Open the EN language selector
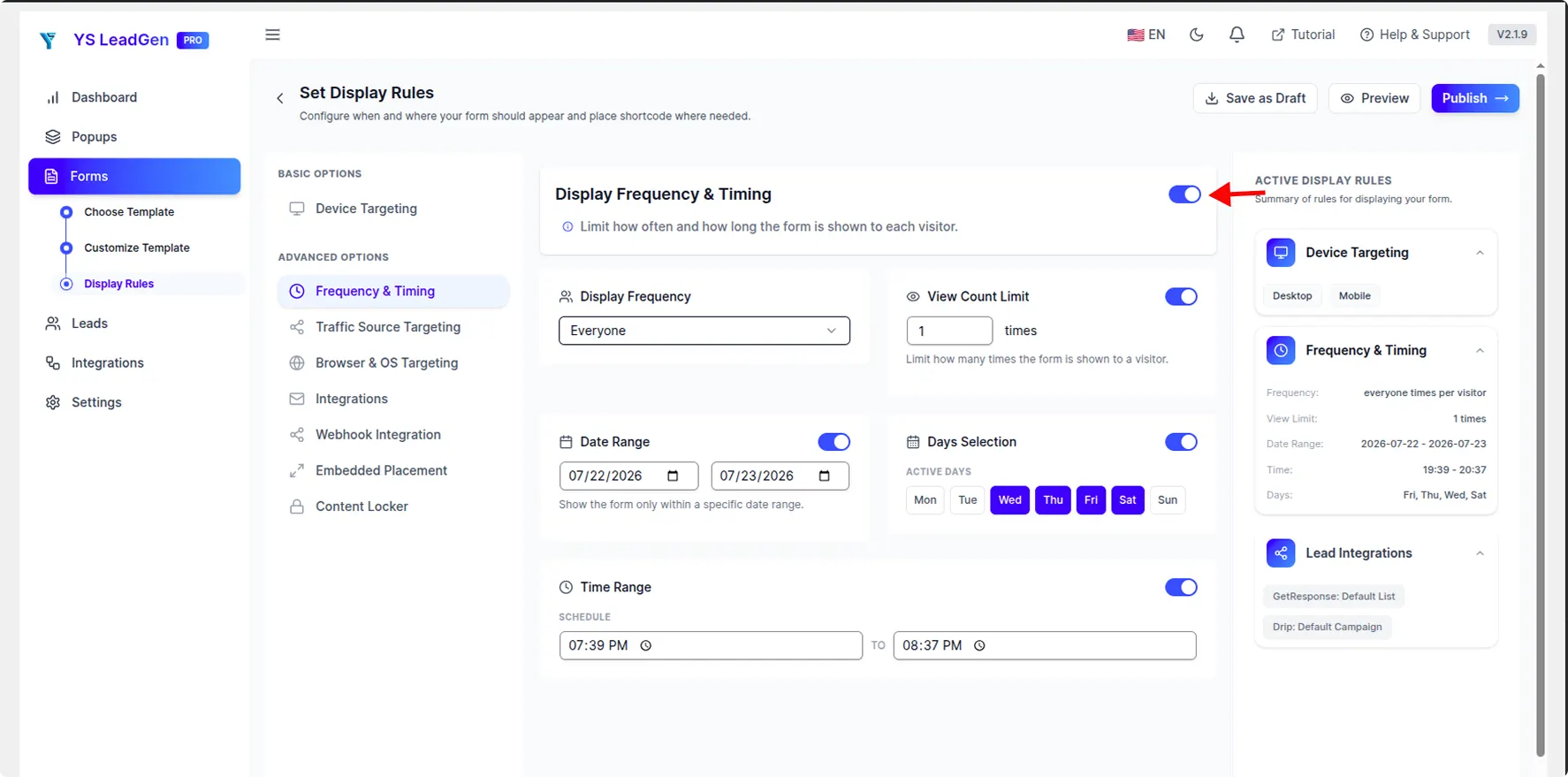 point(1146,34)
